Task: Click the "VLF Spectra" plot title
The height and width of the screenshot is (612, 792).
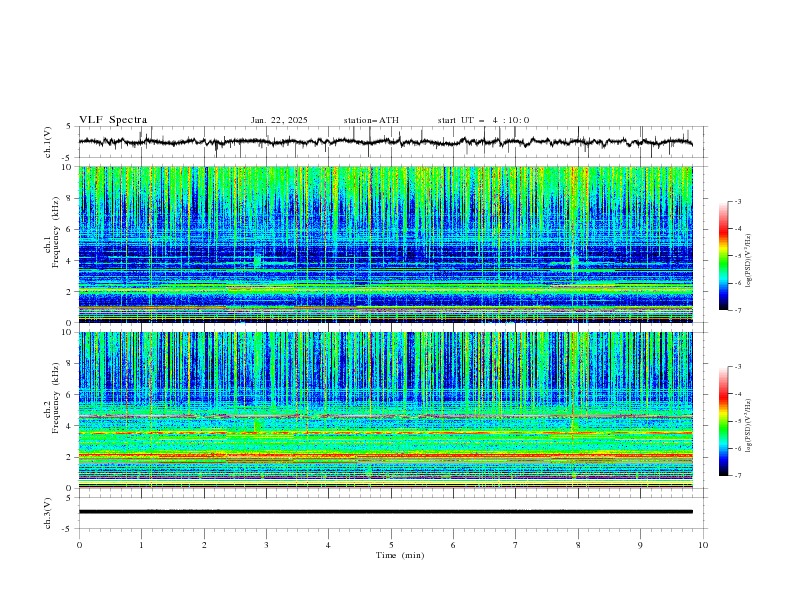Action: pyautogui.click(x=113, y=120)
